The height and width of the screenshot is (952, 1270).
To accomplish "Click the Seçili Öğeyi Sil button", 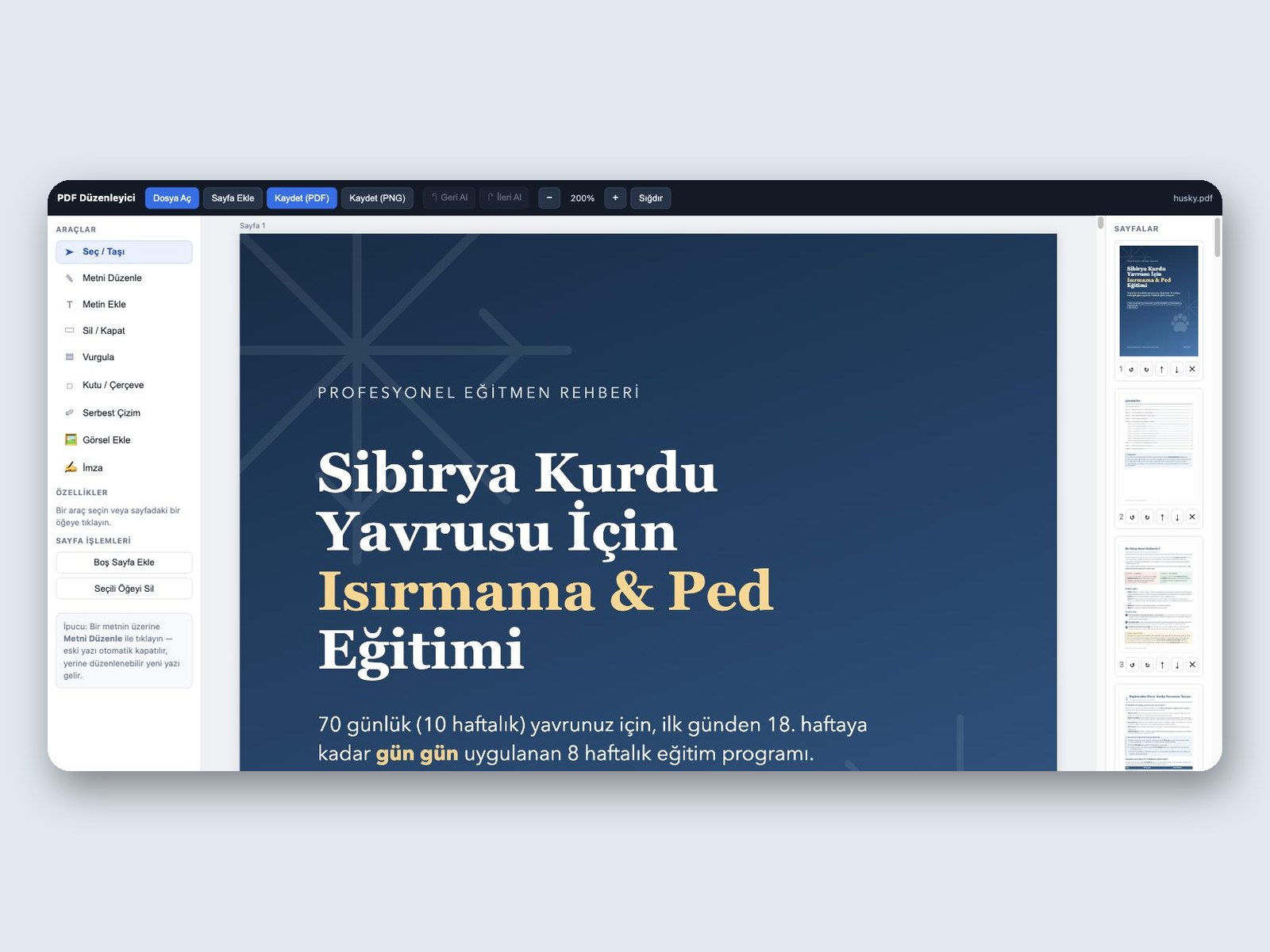I will click(x=124, y=589).
